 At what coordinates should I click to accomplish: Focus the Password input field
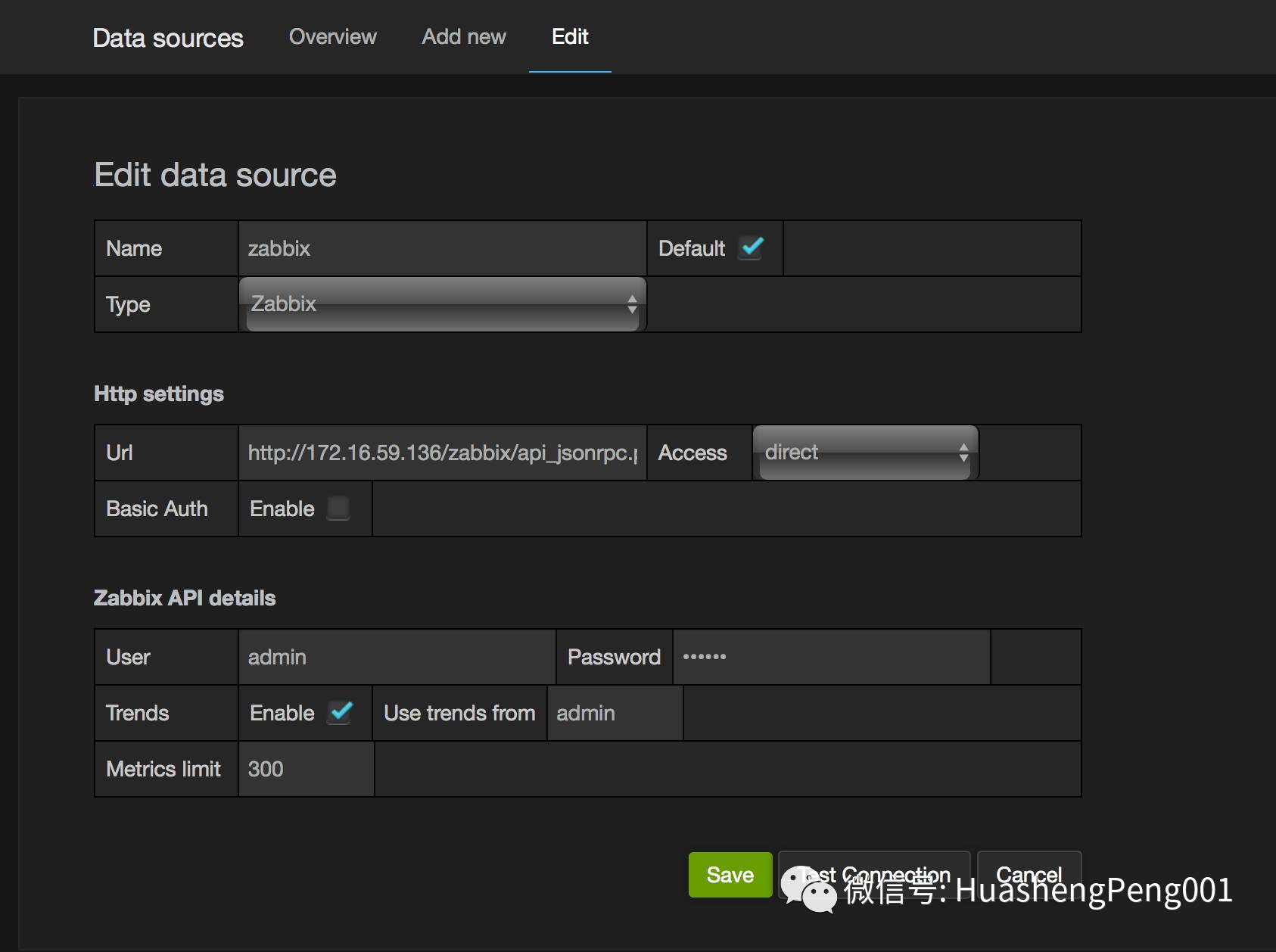click(x=831, y=657)
